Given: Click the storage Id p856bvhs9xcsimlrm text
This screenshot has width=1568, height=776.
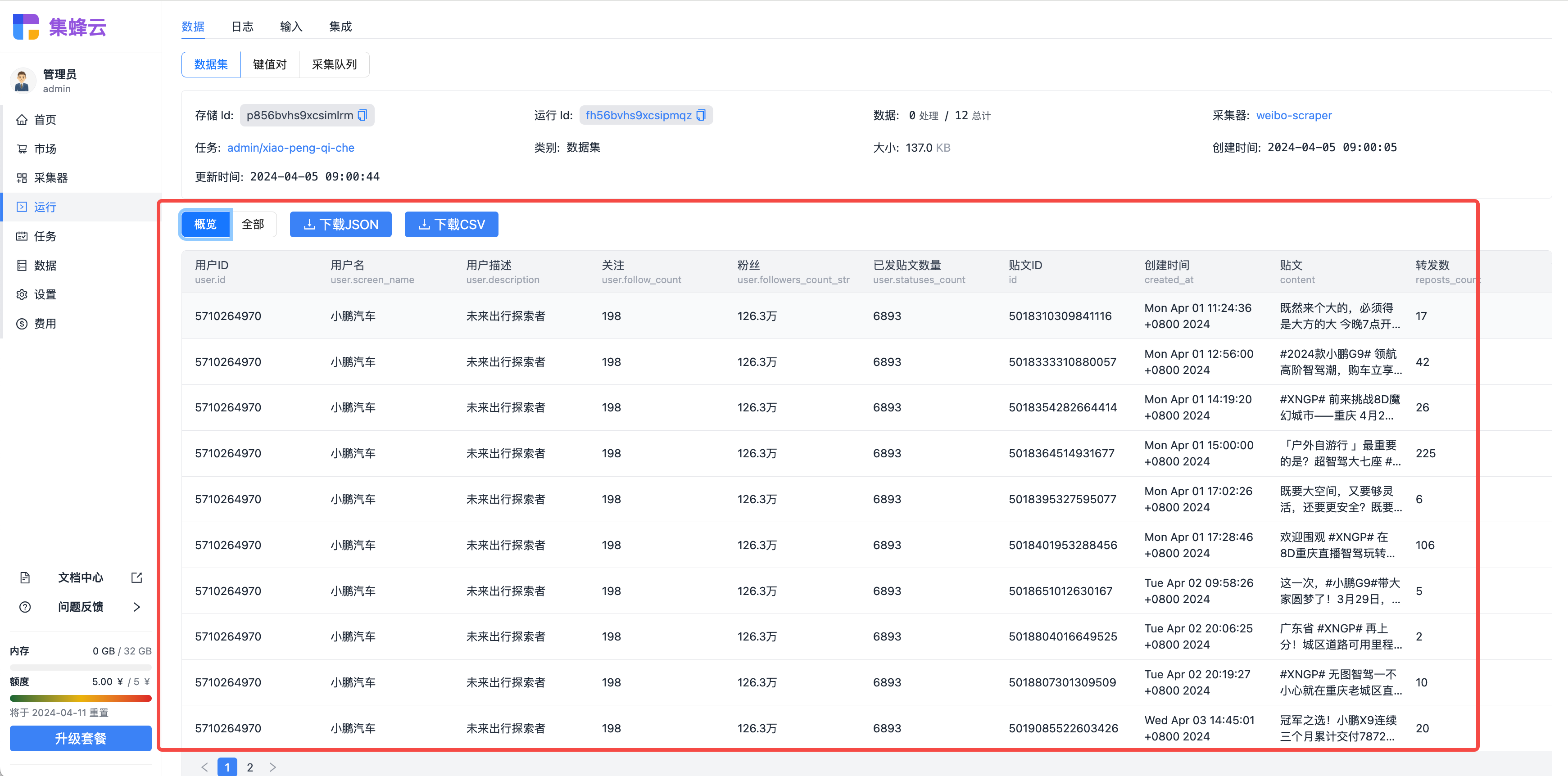Looking at the screenshot, I should (x=299, y=115).
